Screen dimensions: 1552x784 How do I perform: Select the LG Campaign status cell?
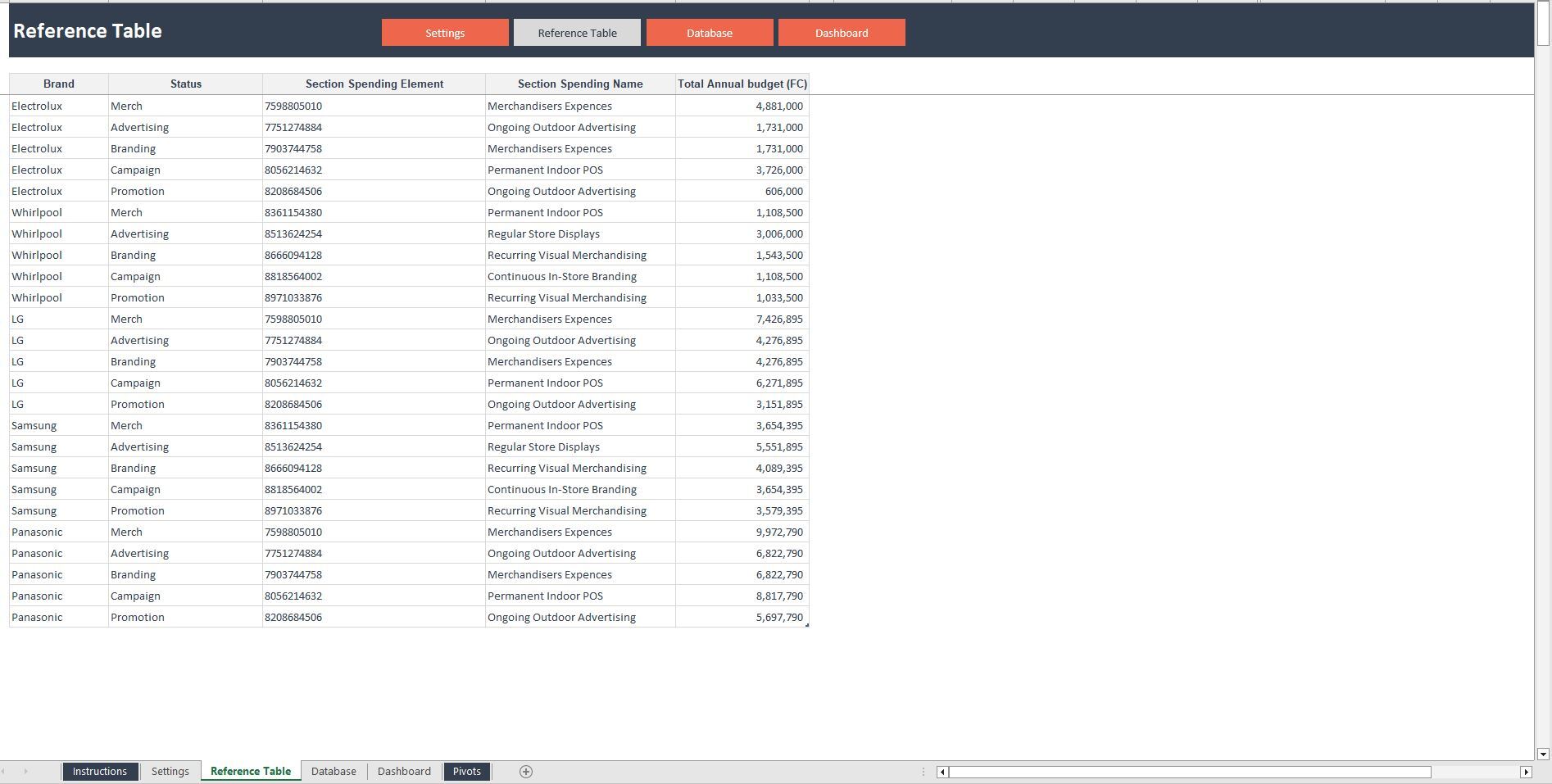pyautogui.click(x=186, y=383)
